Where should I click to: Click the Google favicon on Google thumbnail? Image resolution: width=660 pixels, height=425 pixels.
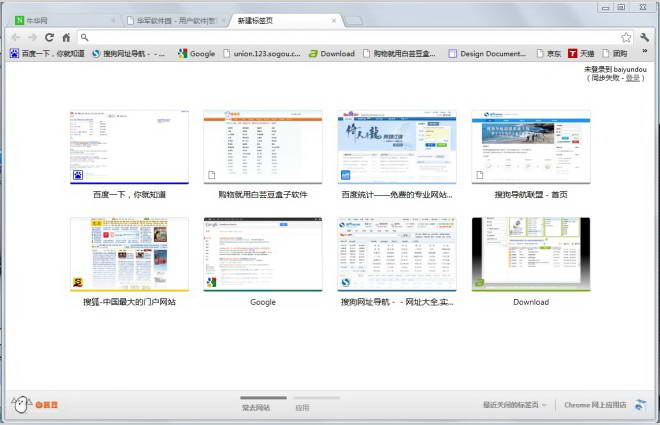click(x=211, y=282)
